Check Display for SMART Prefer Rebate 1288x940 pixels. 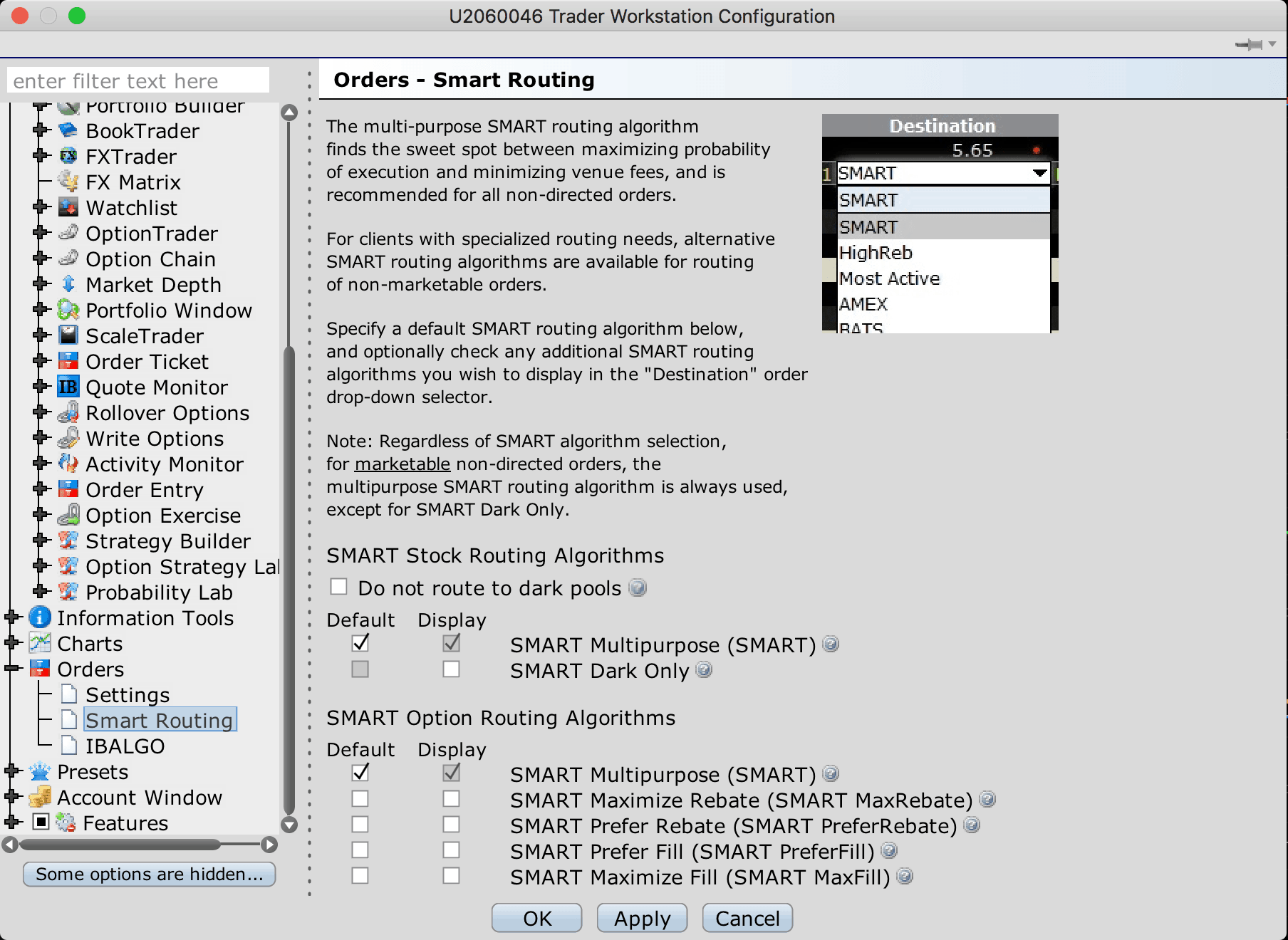pyautogui.click(x=451, y=825)
